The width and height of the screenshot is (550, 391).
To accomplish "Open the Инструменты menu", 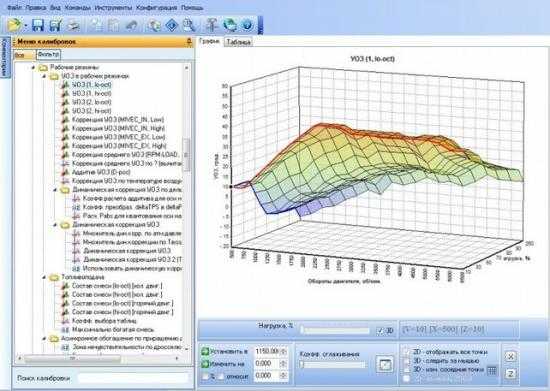I will click(113, 7).
